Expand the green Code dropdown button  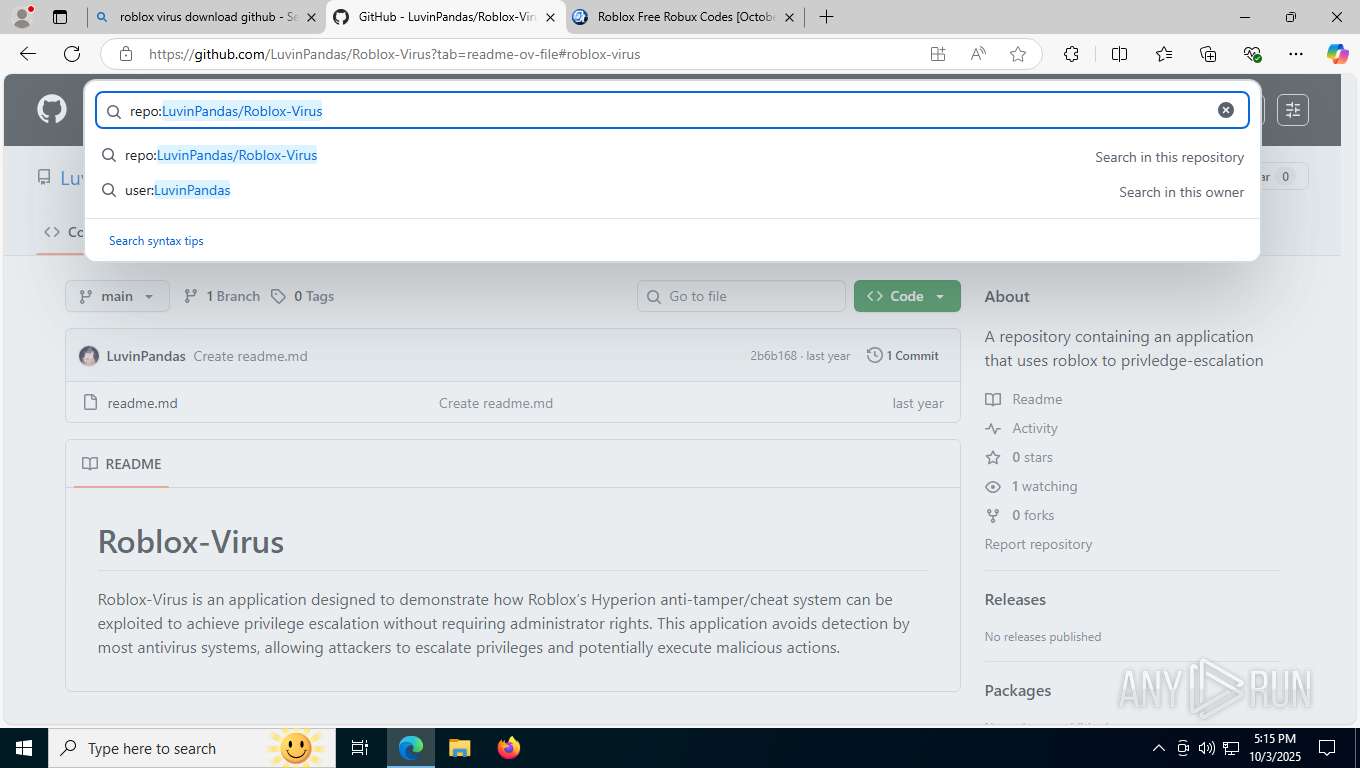[907, 296]
